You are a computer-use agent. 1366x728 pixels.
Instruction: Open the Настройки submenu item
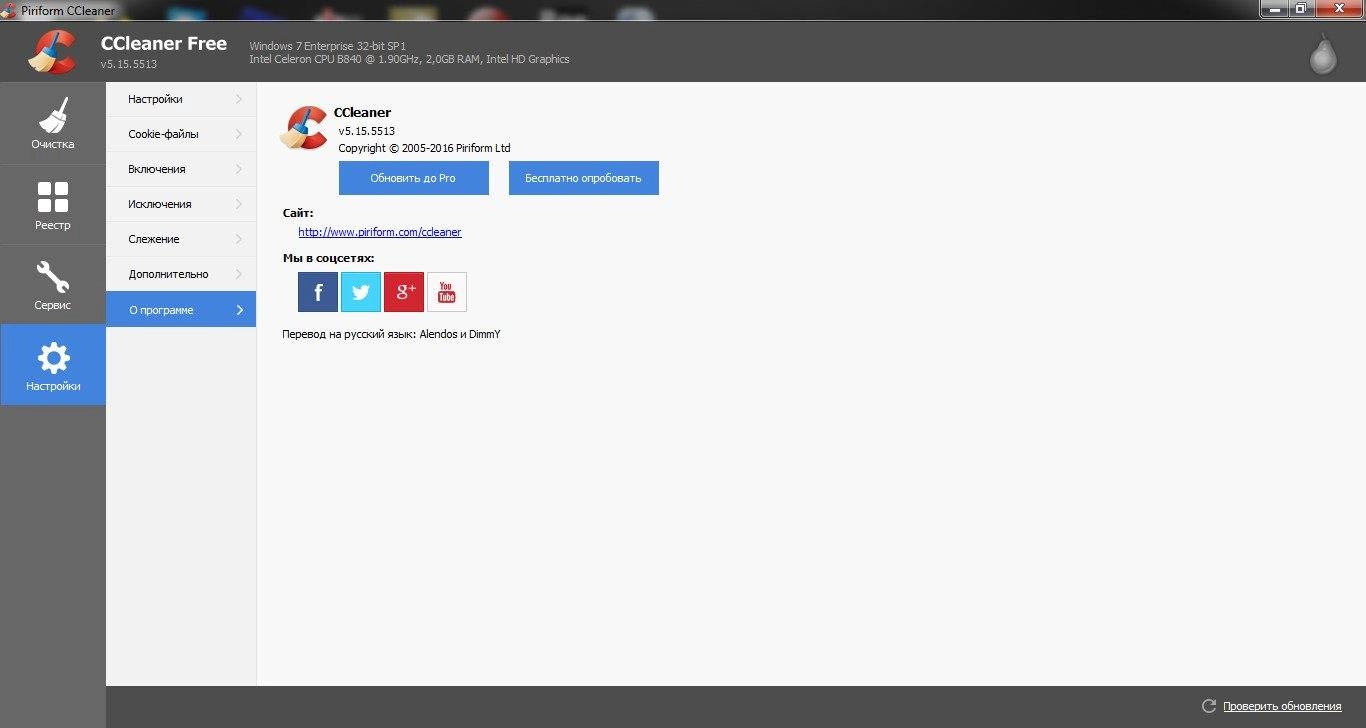click(181, 99)
